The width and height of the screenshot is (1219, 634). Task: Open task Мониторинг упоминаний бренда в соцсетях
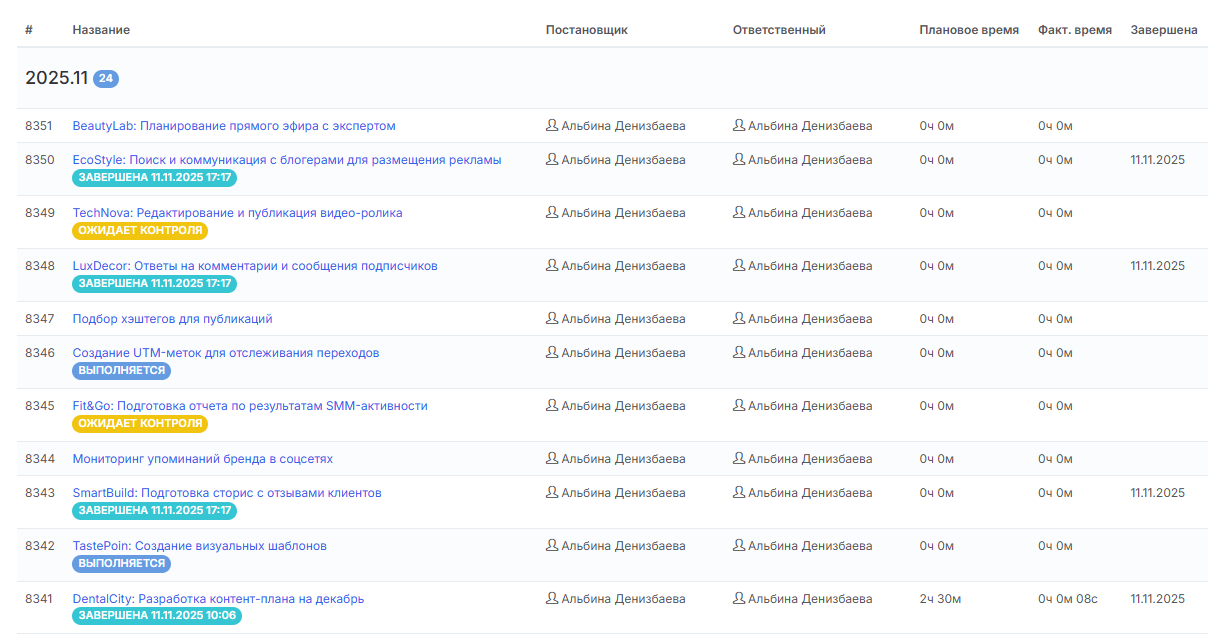coord(202,459)
